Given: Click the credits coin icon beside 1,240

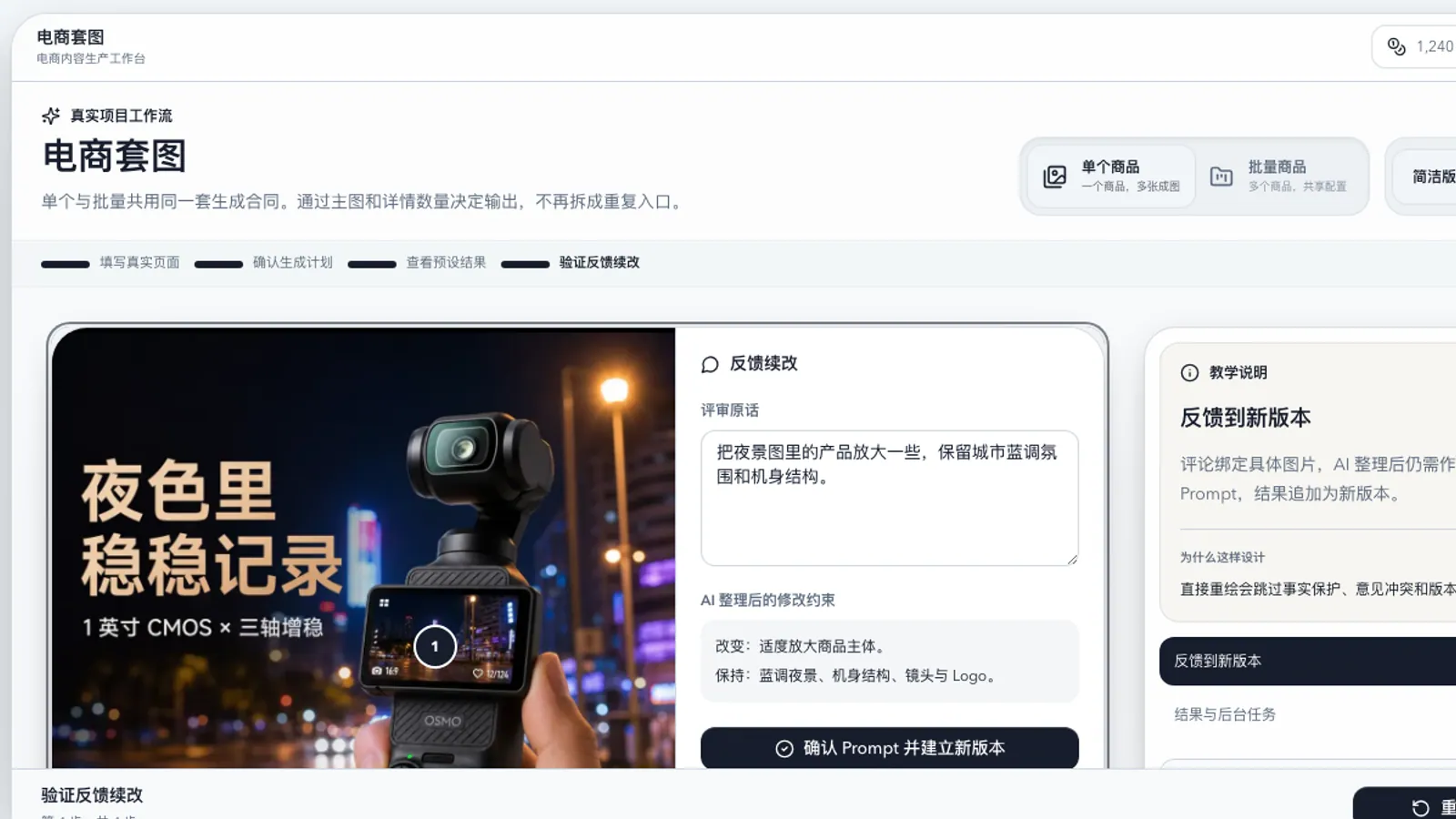Looking at the screenshot, I should click(x=1396, y=46).
